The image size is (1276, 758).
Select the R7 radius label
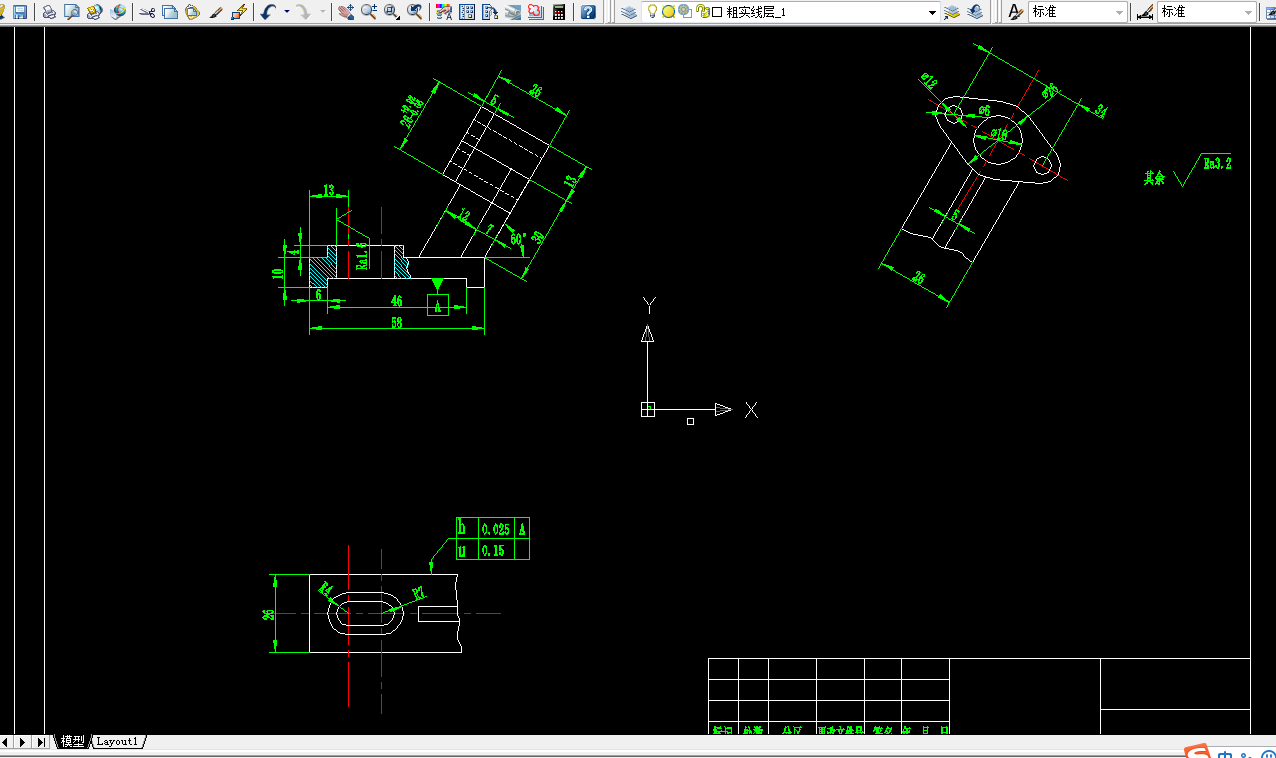tap(419, 593)
